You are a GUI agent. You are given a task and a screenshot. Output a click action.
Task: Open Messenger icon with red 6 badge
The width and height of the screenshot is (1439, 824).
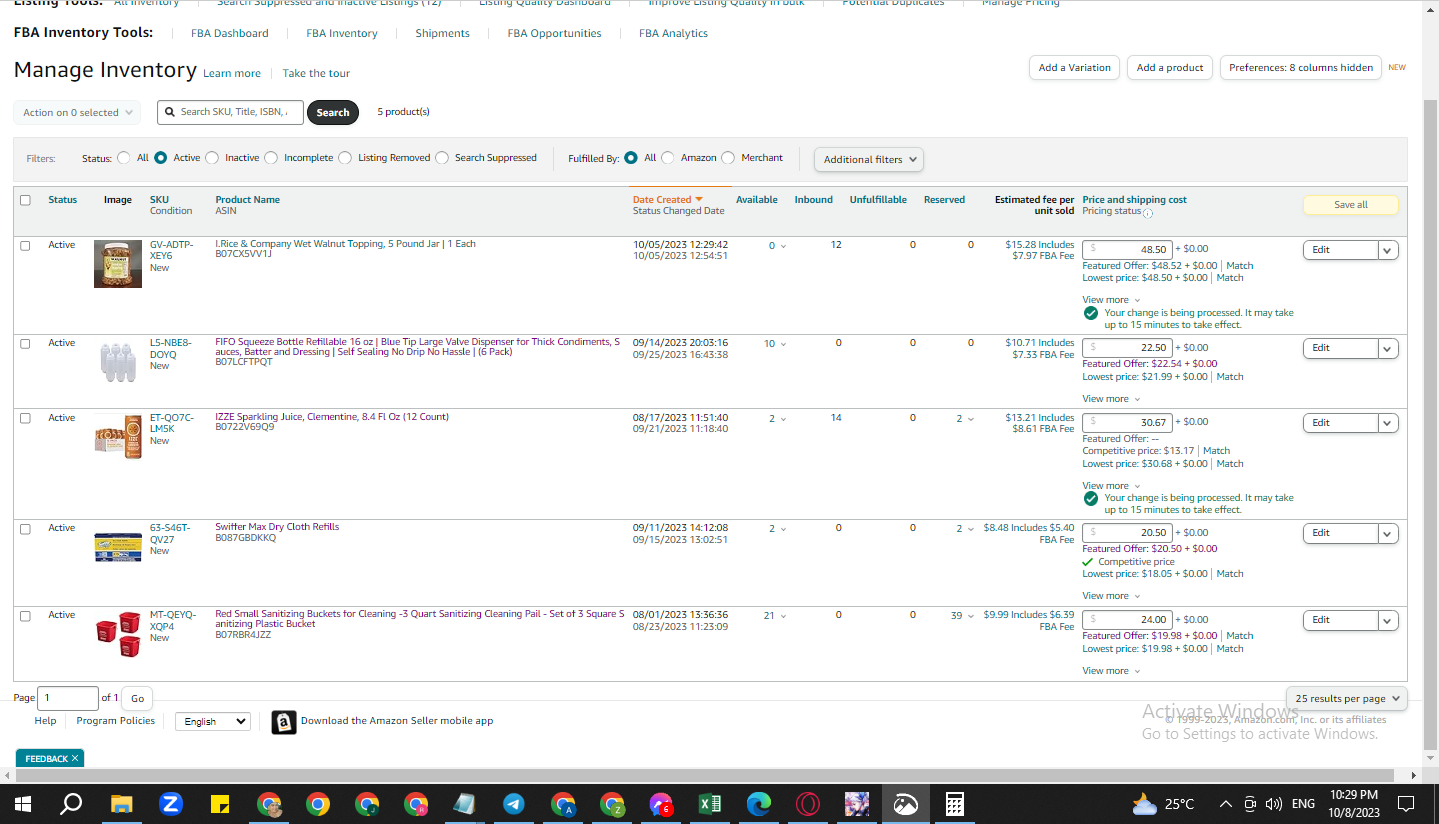(x=661, y=804)
